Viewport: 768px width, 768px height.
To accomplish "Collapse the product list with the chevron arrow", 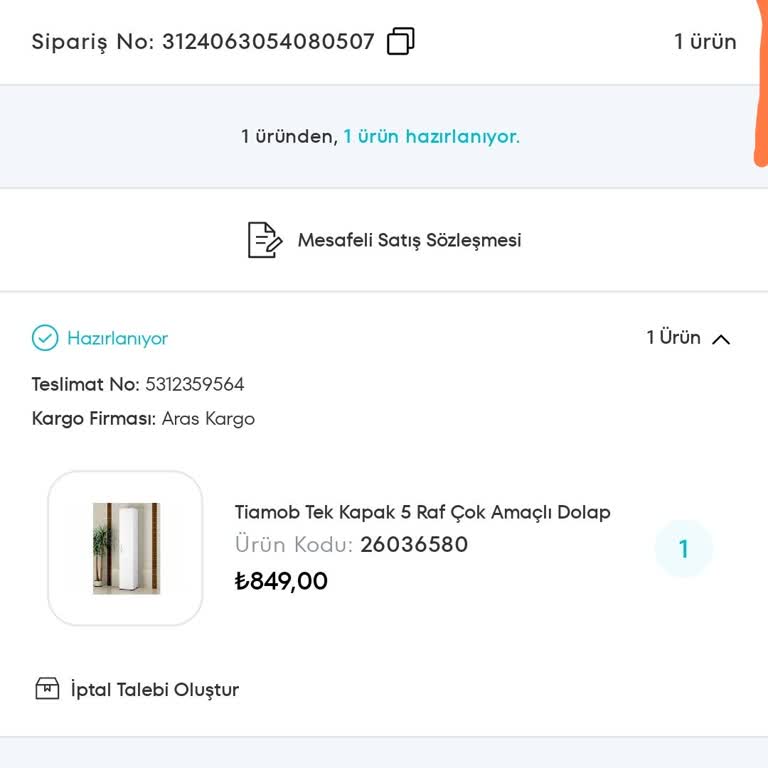I will [x=721, y=339].
